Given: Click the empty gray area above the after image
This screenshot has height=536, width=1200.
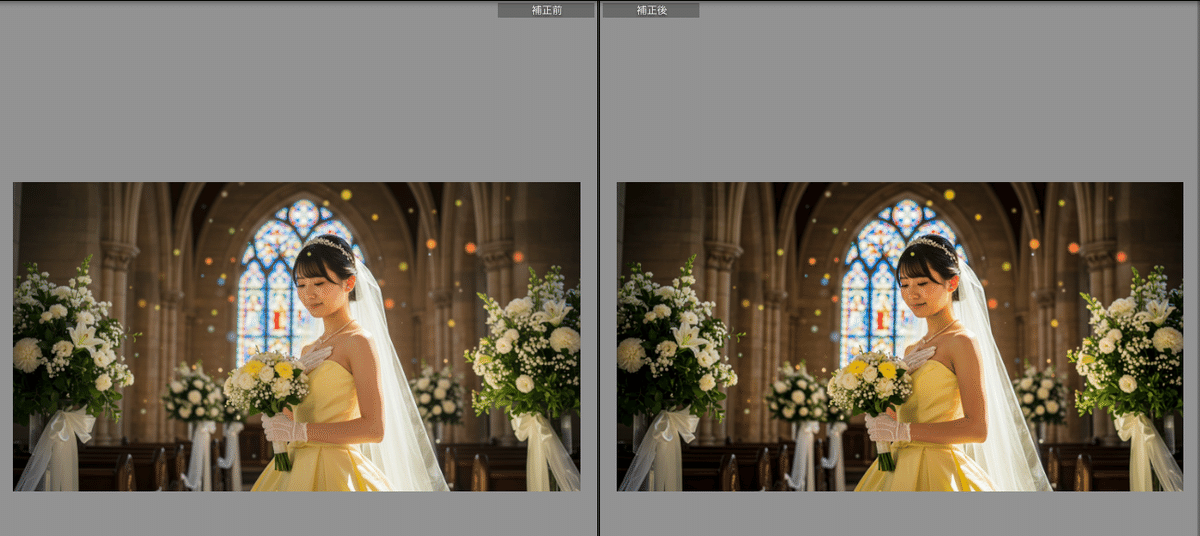Looking at the screenshot, I should point(900,100).
